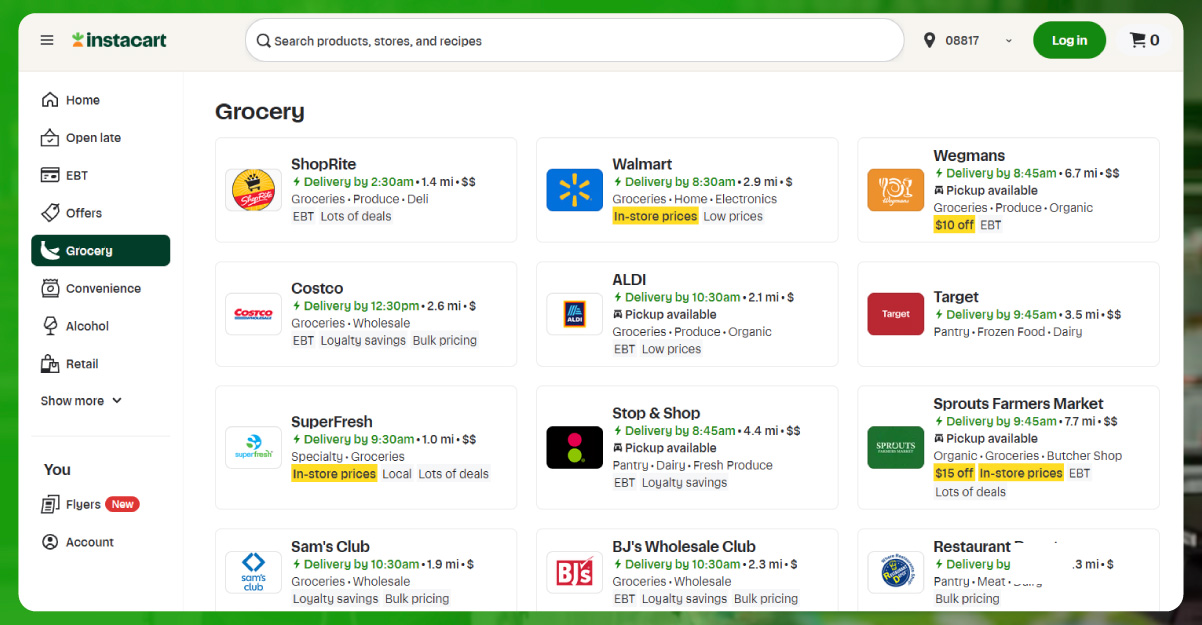Viewport: 1202px width, 625px height.
Task: Select the Costco store logo
Action: click(x=253, y=314)
